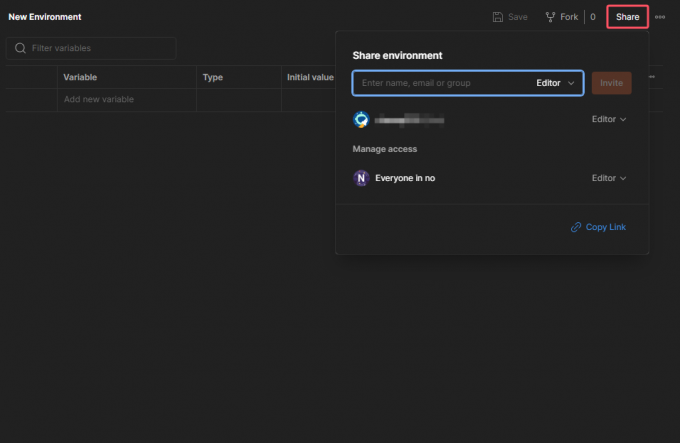Click the N team avatar icon

pyautogui.click(x=361, y=178)
